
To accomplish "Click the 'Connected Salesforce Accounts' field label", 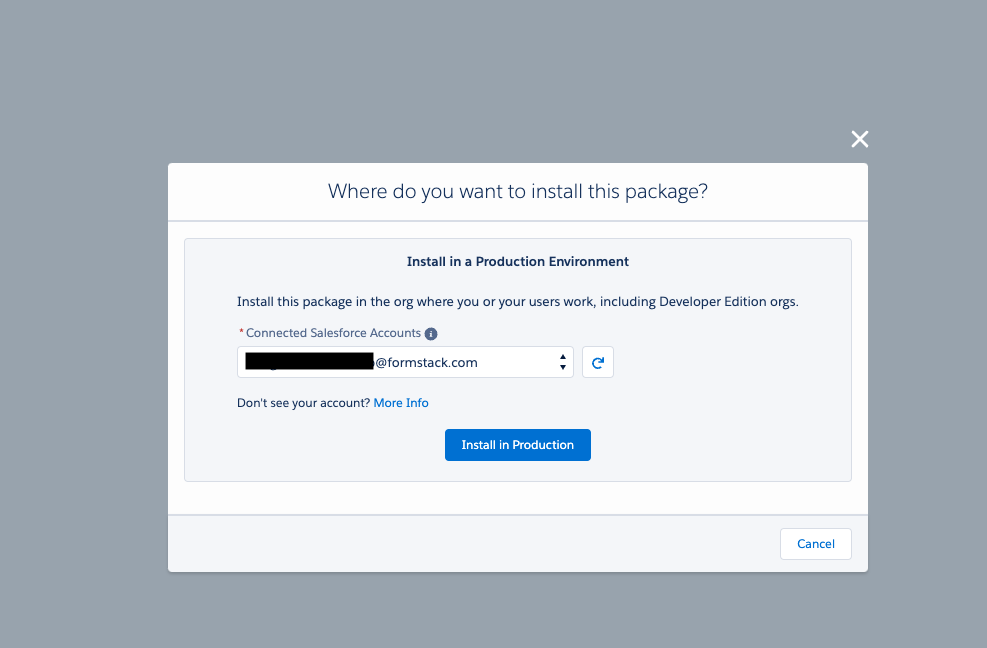I will pos(332,334).
